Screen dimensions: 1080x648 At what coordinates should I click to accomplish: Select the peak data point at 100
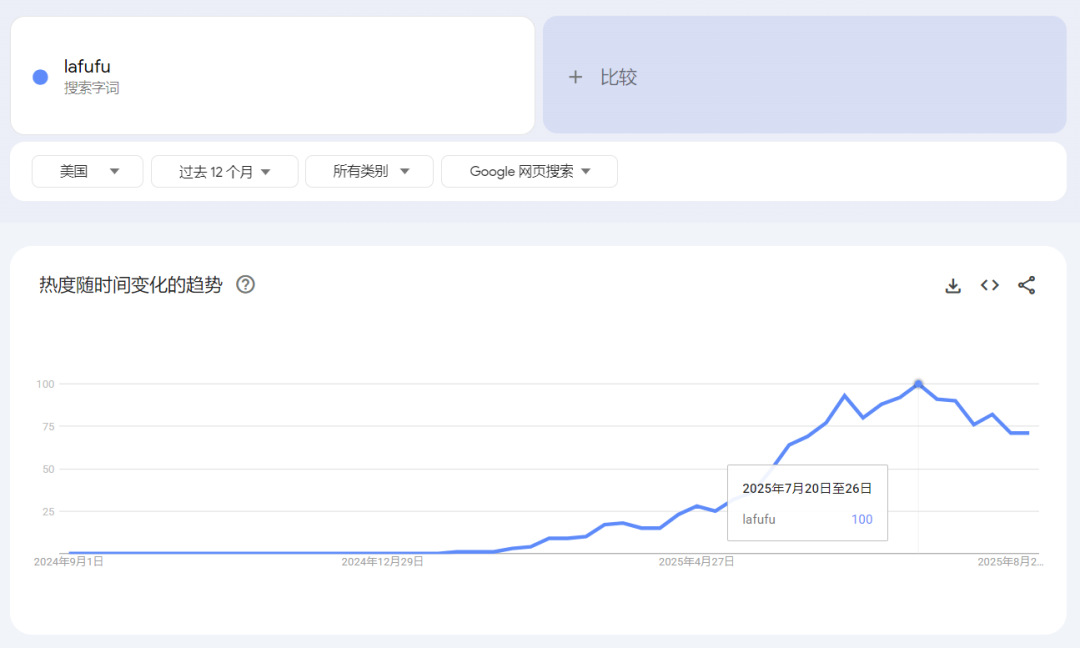tap(918, 384)
